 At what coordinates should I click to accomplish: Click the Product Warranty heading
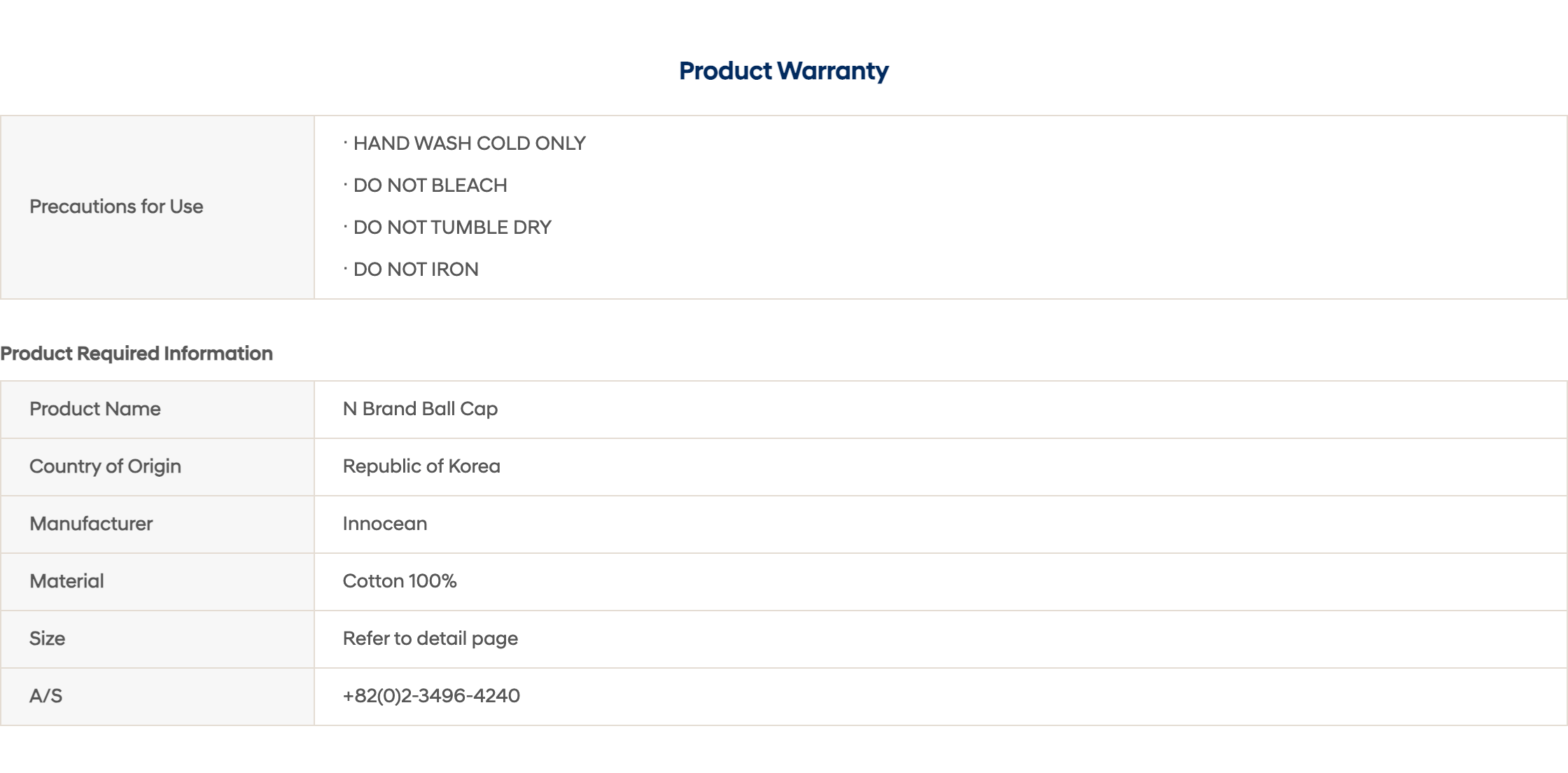[x=783, y=71]
